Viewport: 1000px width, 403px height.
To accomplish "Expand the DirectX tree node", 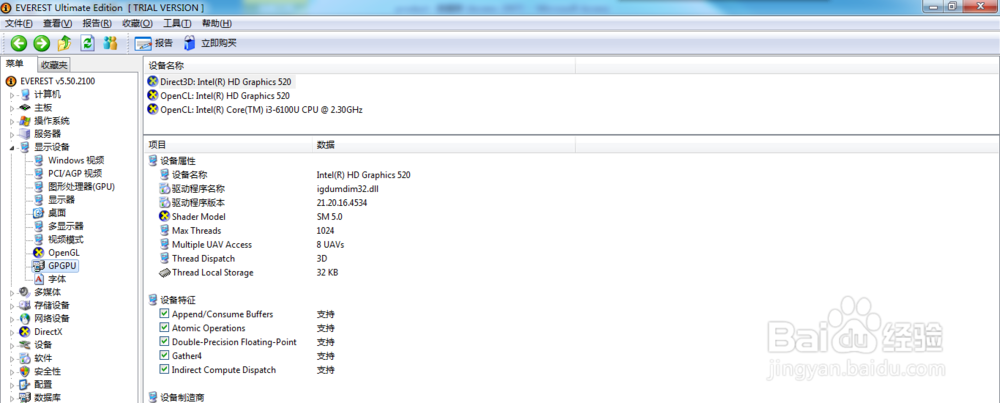I will 11,332.
